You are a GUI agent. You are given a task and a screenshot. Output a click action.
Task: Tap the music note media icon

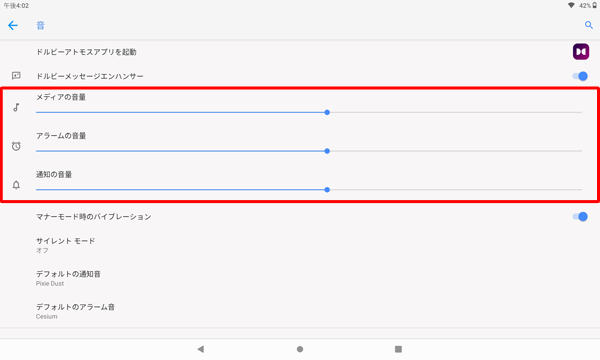point(16,108)
